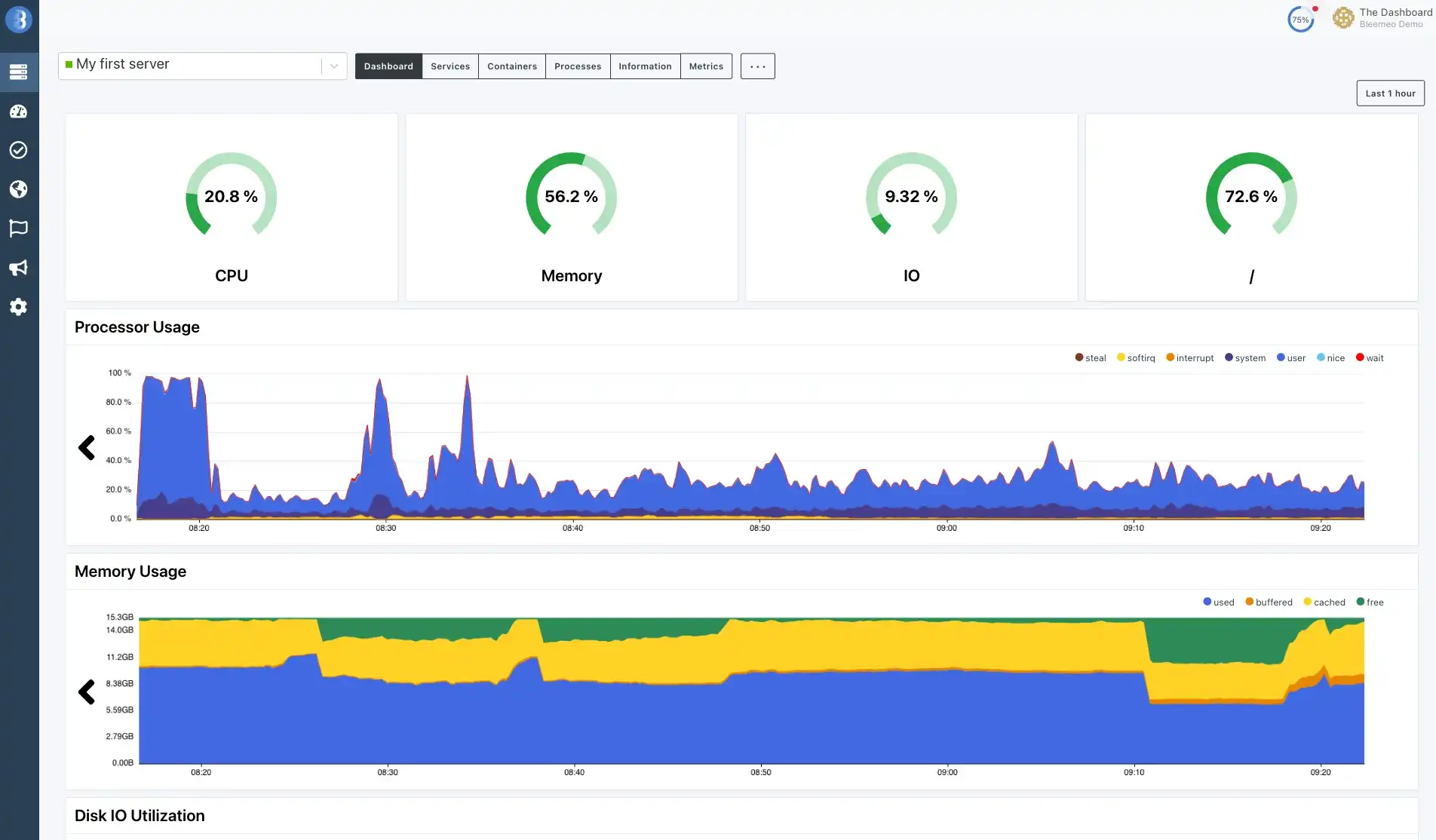Open the three-dots more options menu

[x=757, y=66]
